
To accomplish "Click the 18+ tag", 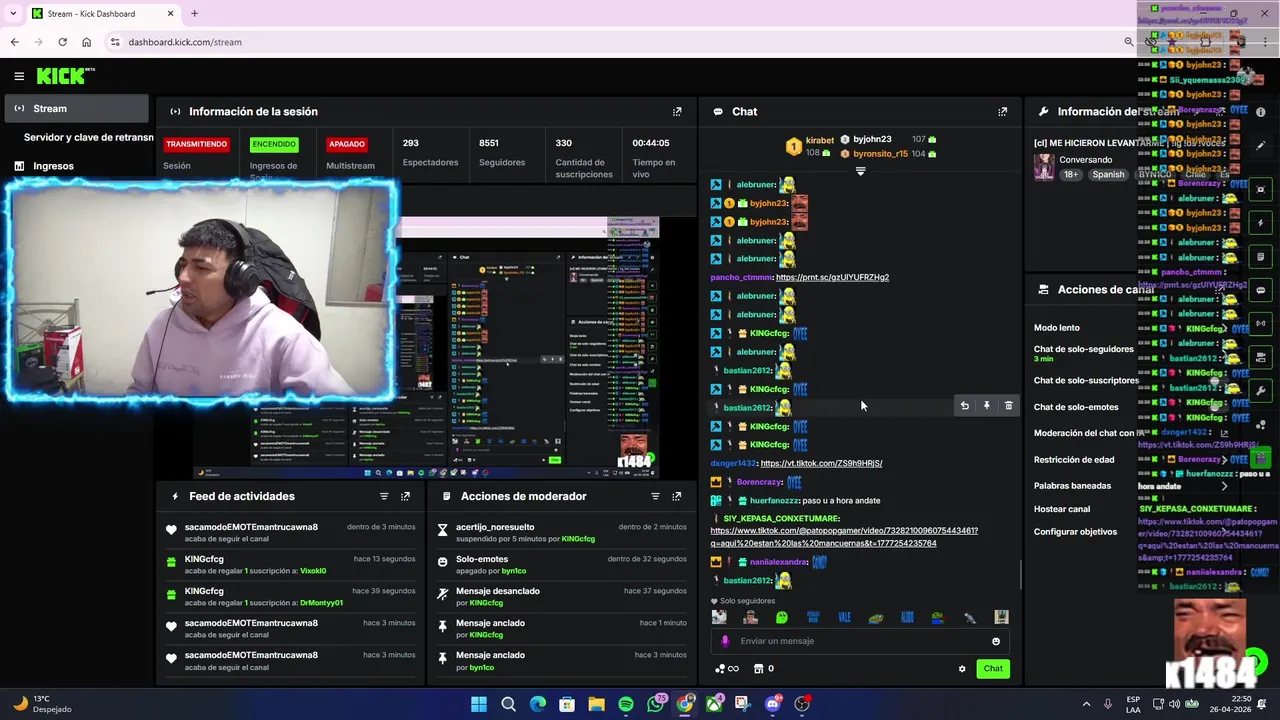I will (1071, 174).
